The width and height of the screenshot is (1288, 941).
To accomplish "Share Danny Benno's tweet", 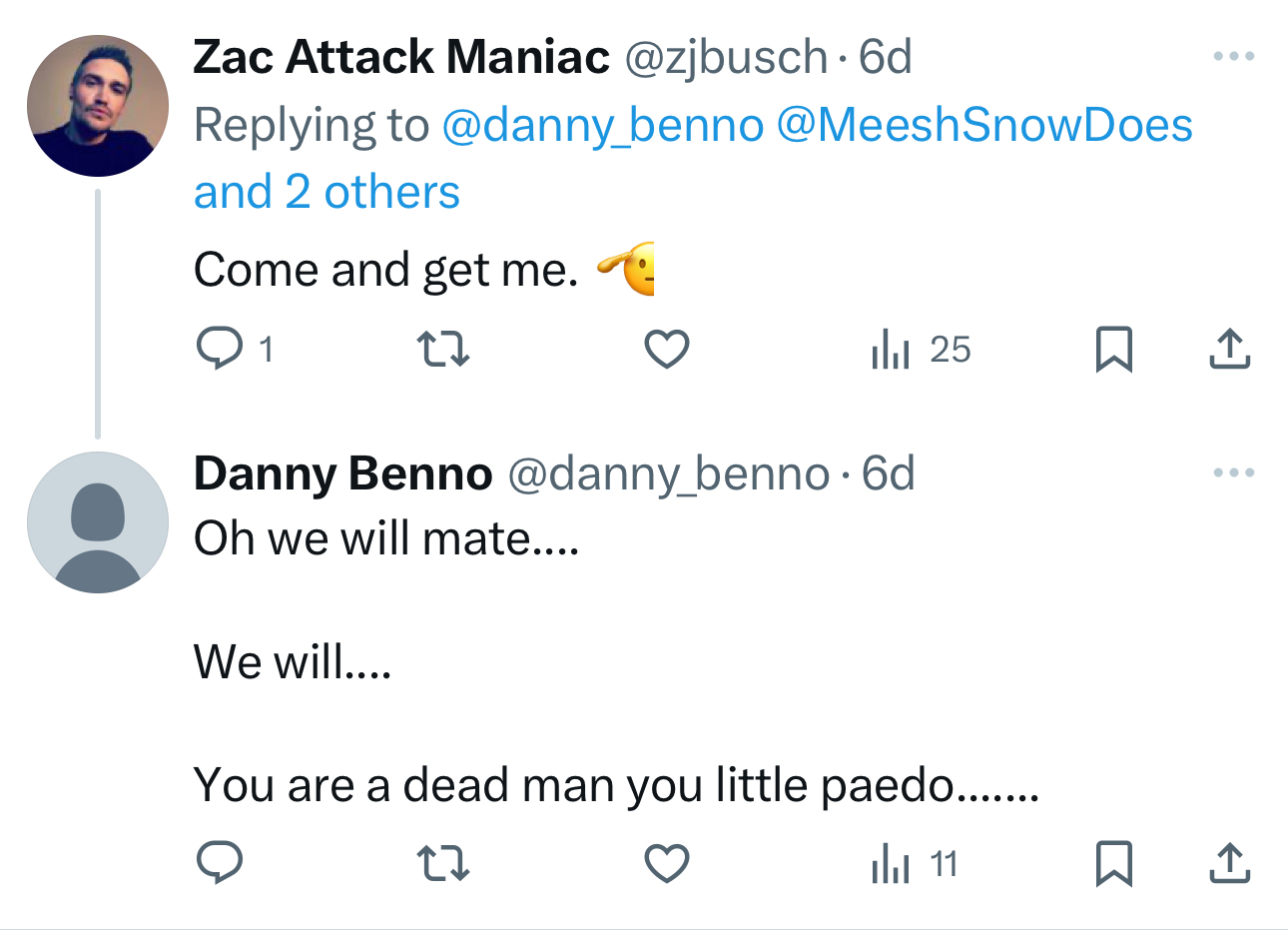I will pyautogui.click(x=1229, y=864).
